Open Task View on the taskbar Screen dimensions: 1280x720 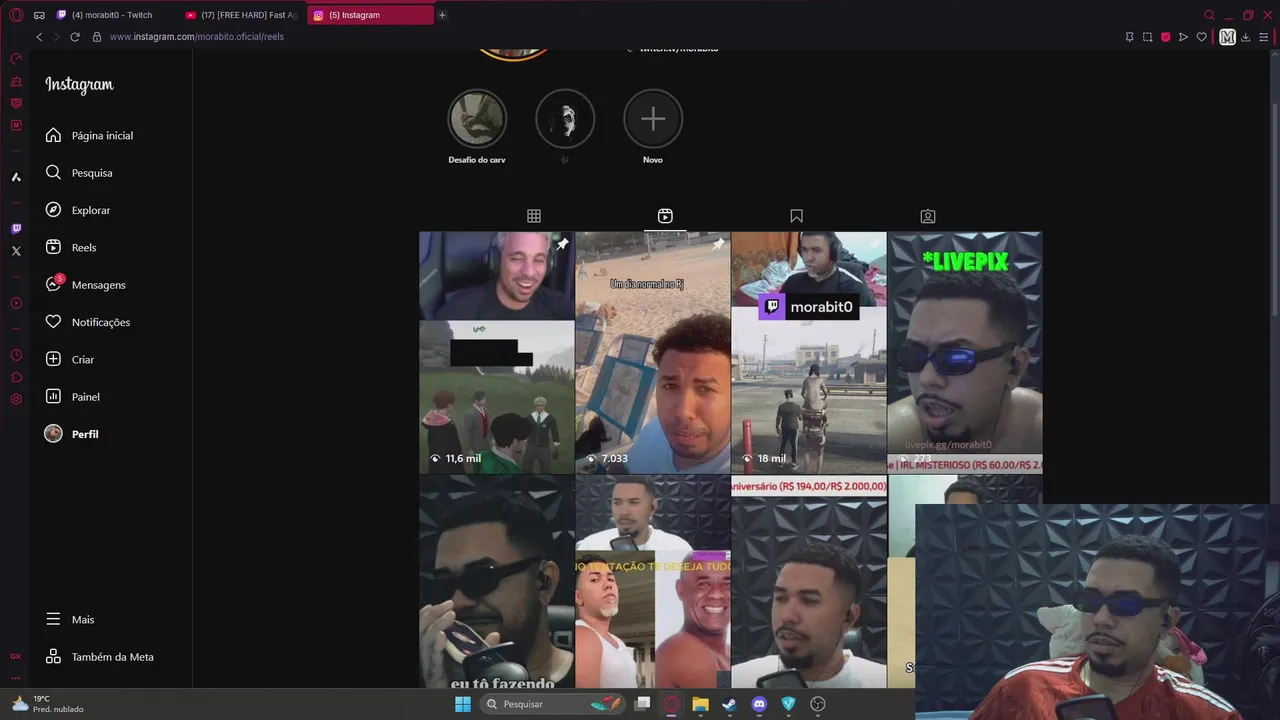tap(642, 704)
